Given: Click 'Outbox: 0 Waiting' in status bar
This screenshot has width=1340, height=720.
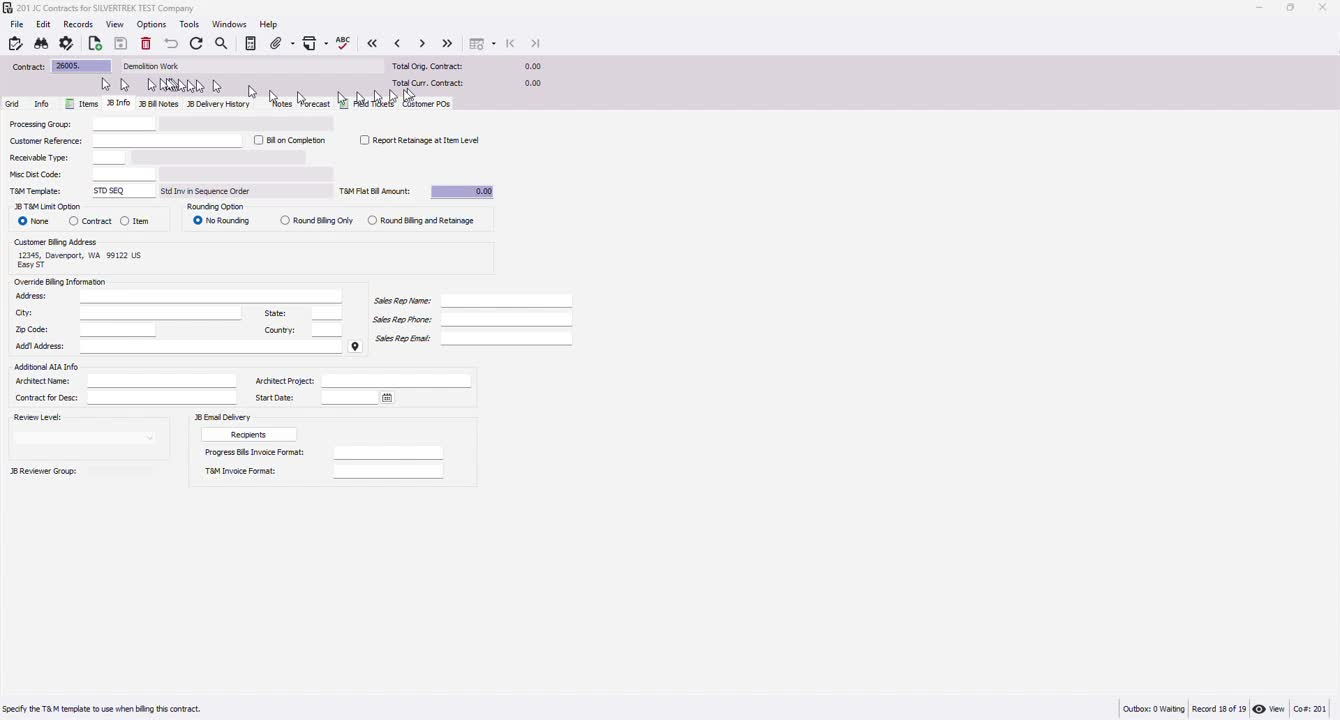Looking at the screenshot, I should [x=1153, y=709].
